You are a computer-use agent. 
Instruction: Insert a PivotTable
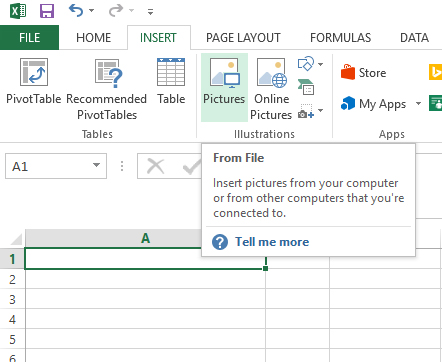(34, 82)
